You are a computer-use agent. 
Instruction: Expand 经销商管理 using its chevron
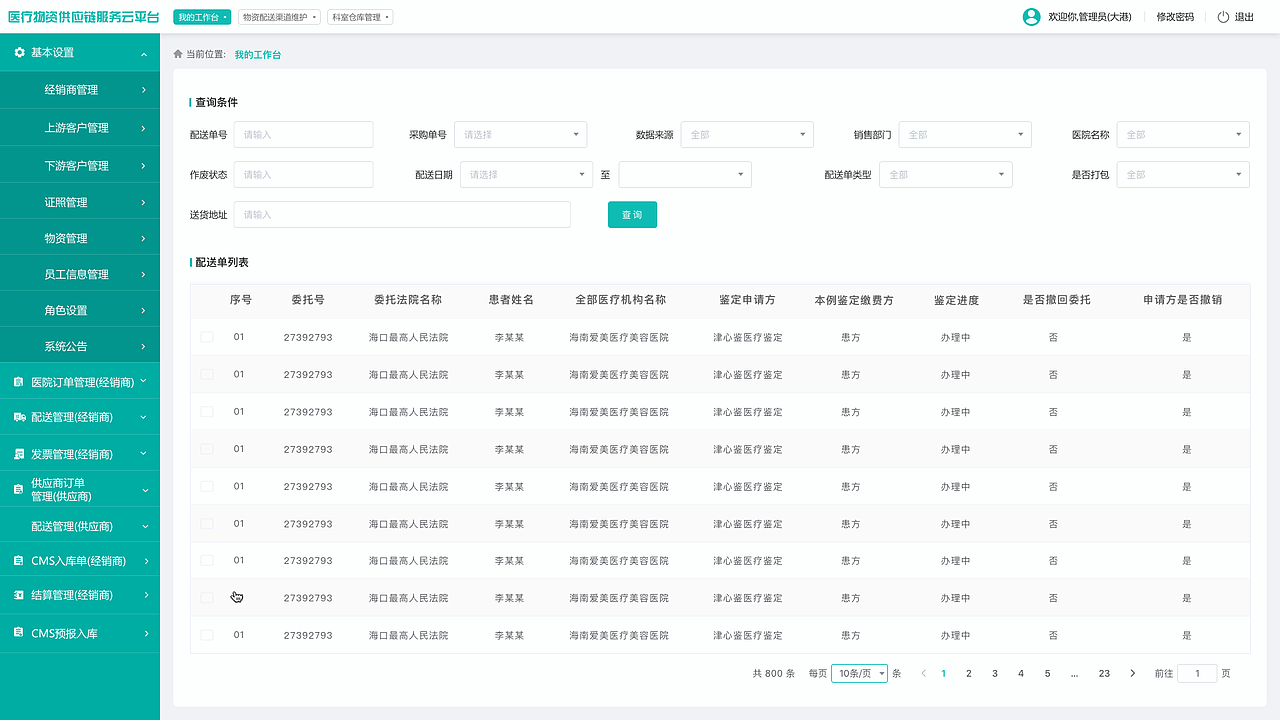(144, 90)
